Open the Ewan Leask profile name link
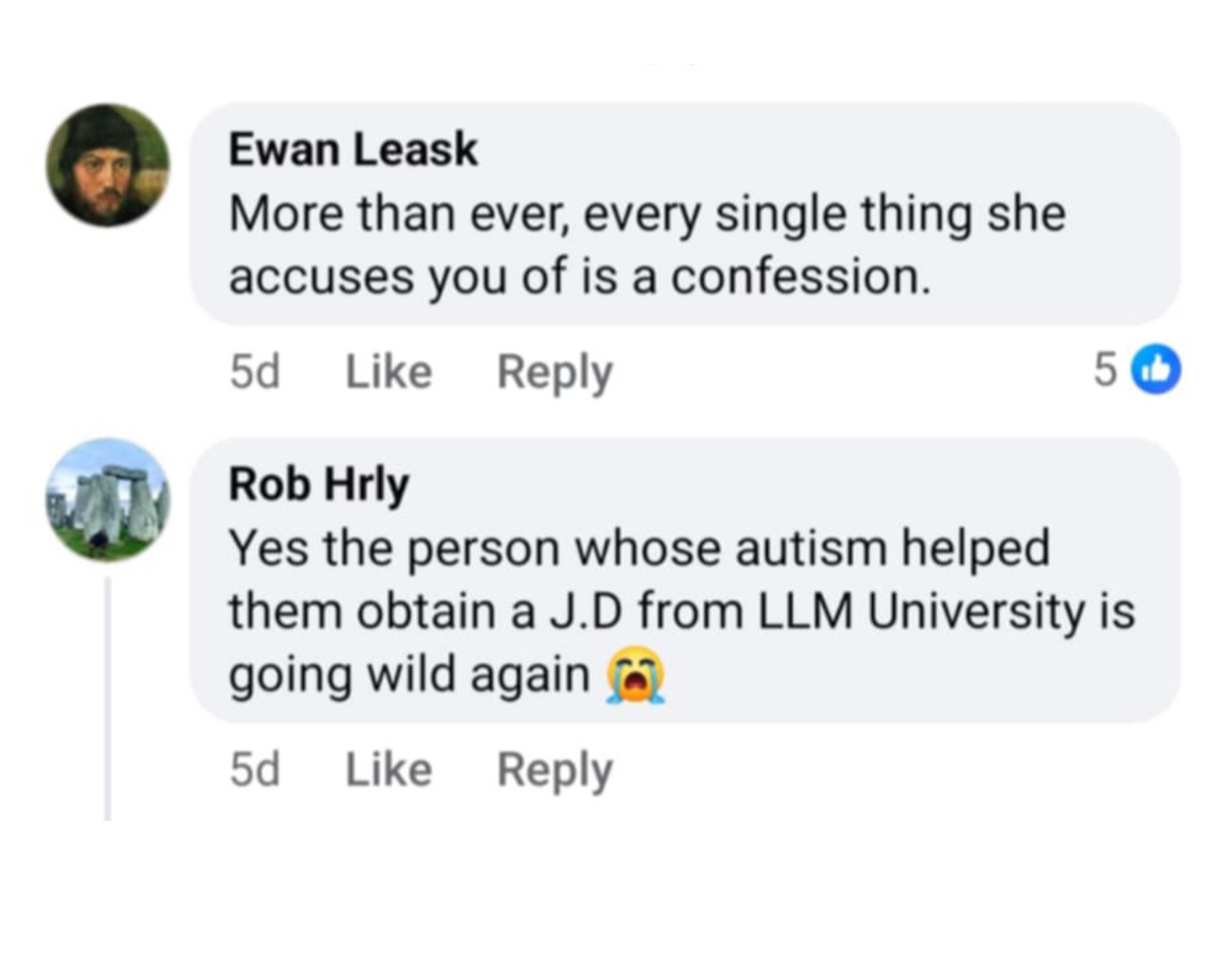 353,150
